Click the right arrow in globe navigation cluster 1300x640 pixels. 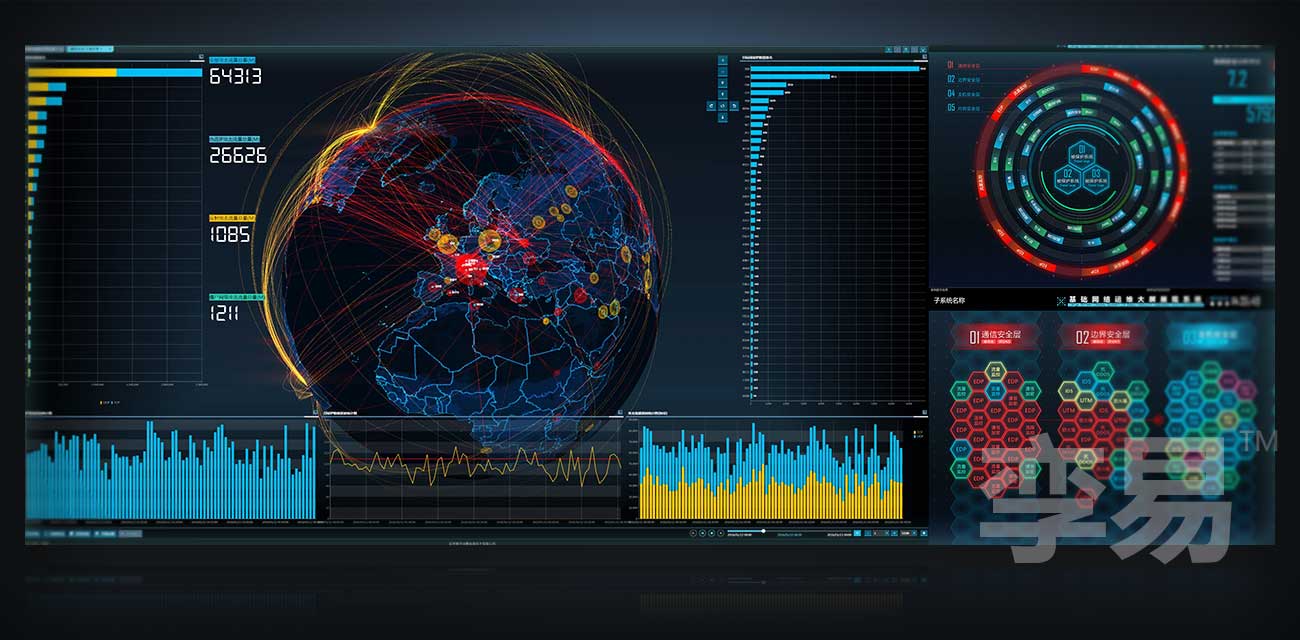click(735, 104)
